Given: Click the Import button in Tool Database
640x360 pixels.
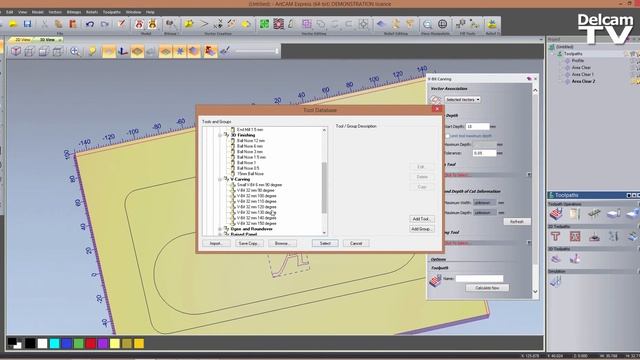Looking at the screenshot, I should pos(216,243).
